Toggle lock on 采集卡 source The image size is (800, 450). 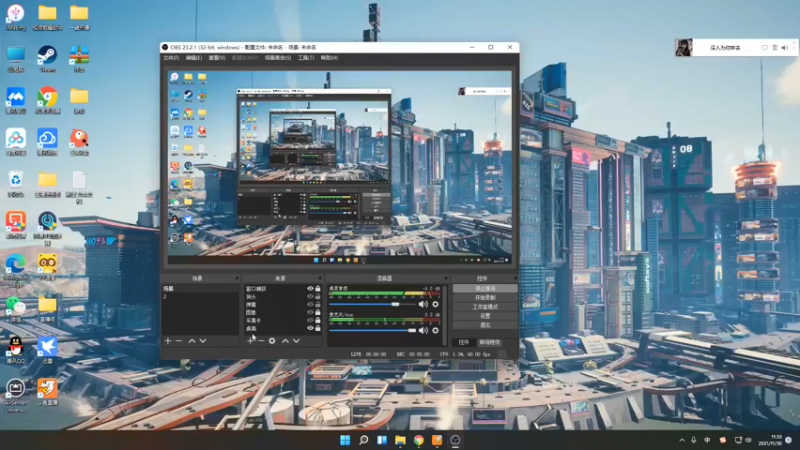[318, 320]
